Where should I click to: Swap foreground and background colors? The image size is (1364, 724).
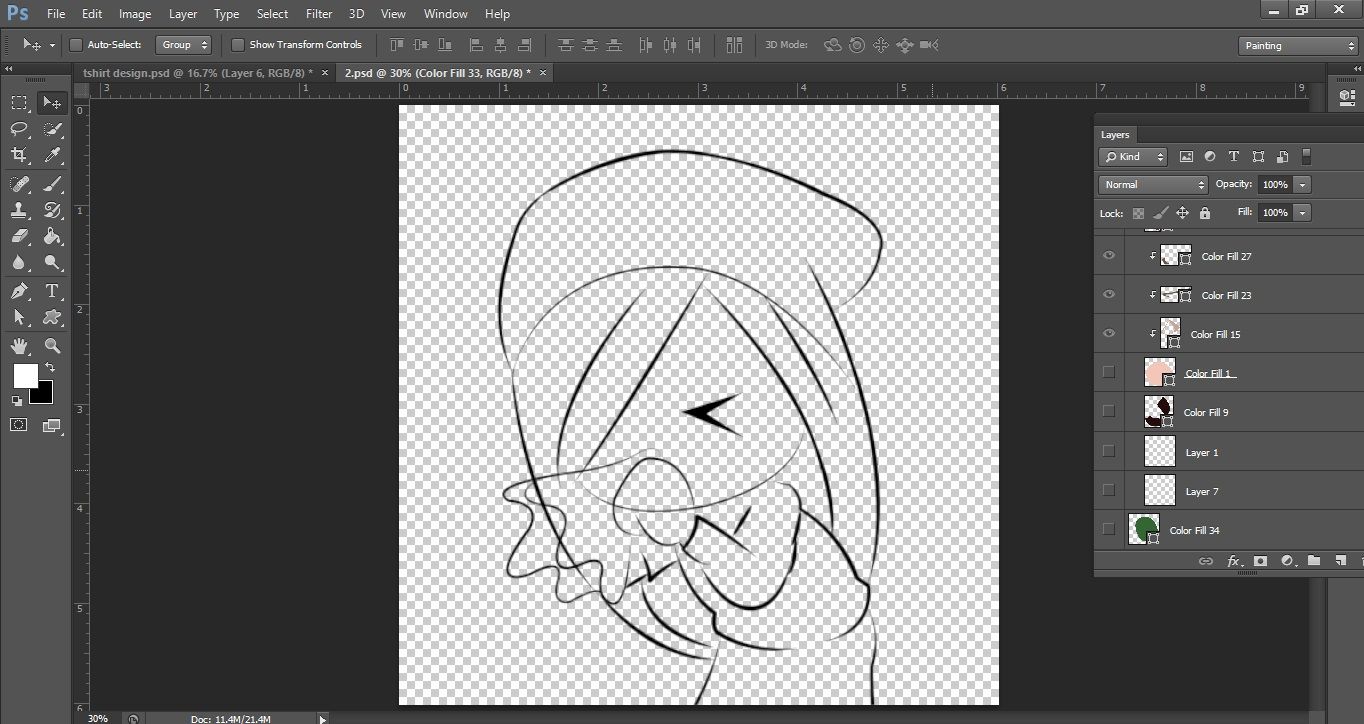[x=50, y=368]
